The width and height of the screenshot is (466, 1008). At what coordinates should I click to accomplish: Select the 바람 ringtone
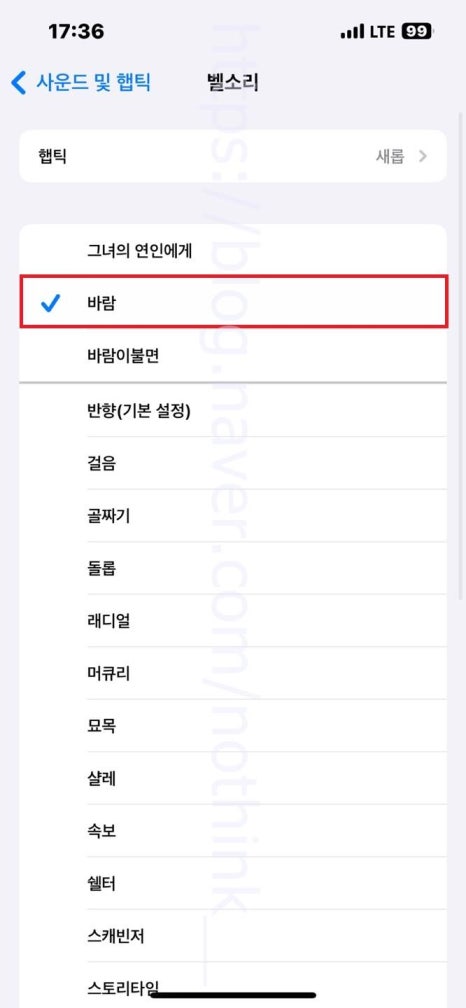tap(233, 302)
